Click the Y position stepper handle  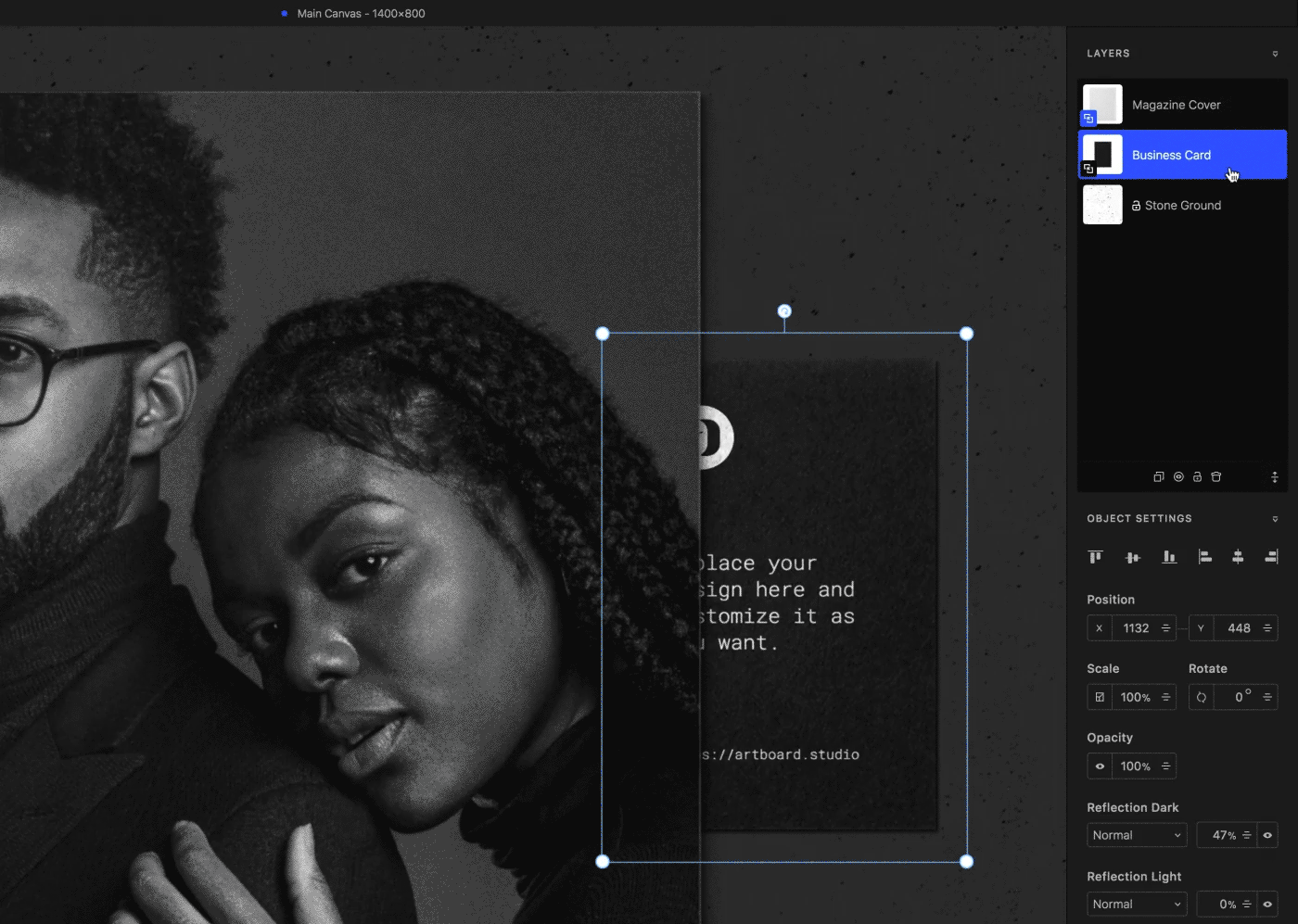click(x=1267, y=628)
